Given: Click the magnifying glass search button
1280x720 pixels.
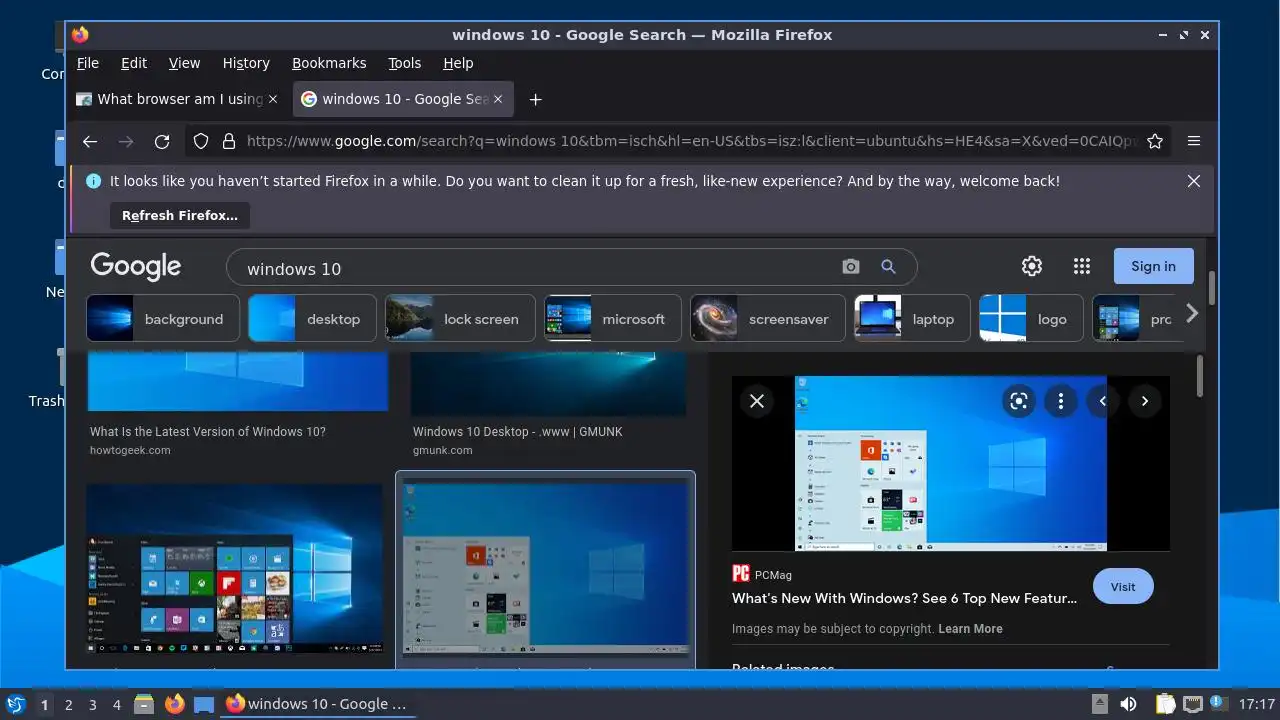Looking at the screenshot, I should point(888,267).
